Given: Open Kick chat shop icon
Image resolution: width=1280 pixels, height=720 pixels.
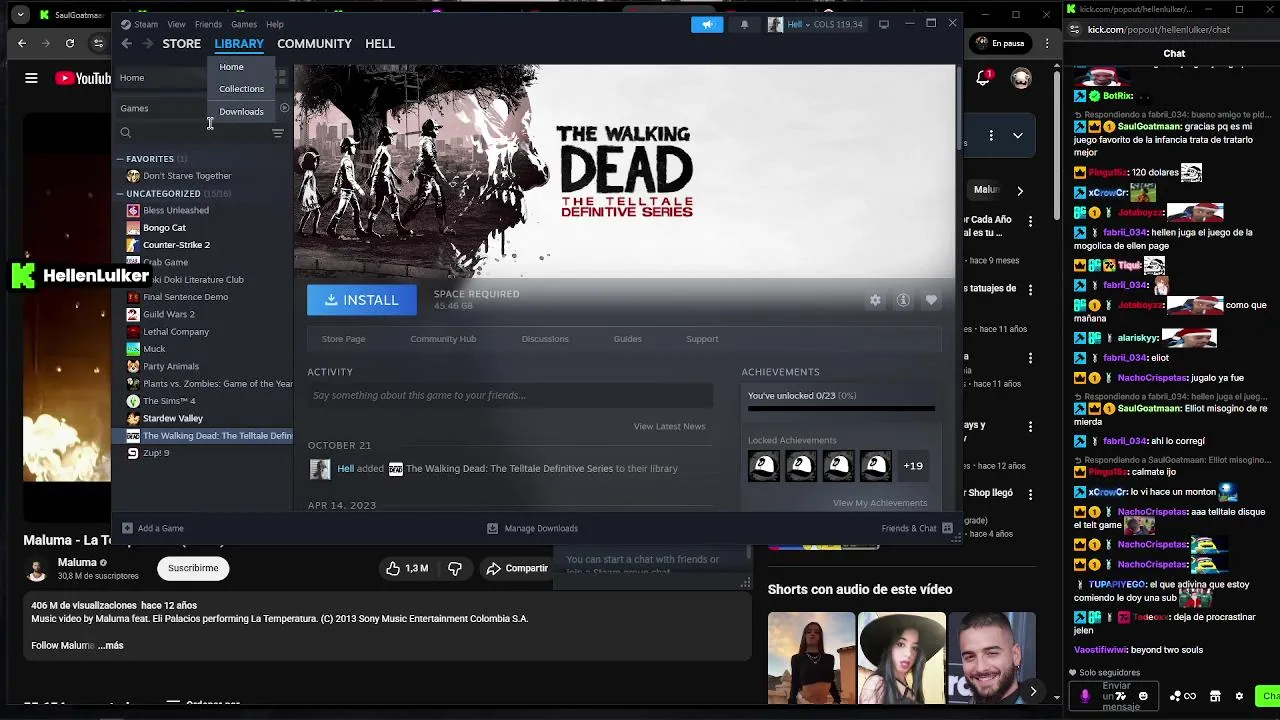Looking at the screenshot, I should click(1215, 696).
